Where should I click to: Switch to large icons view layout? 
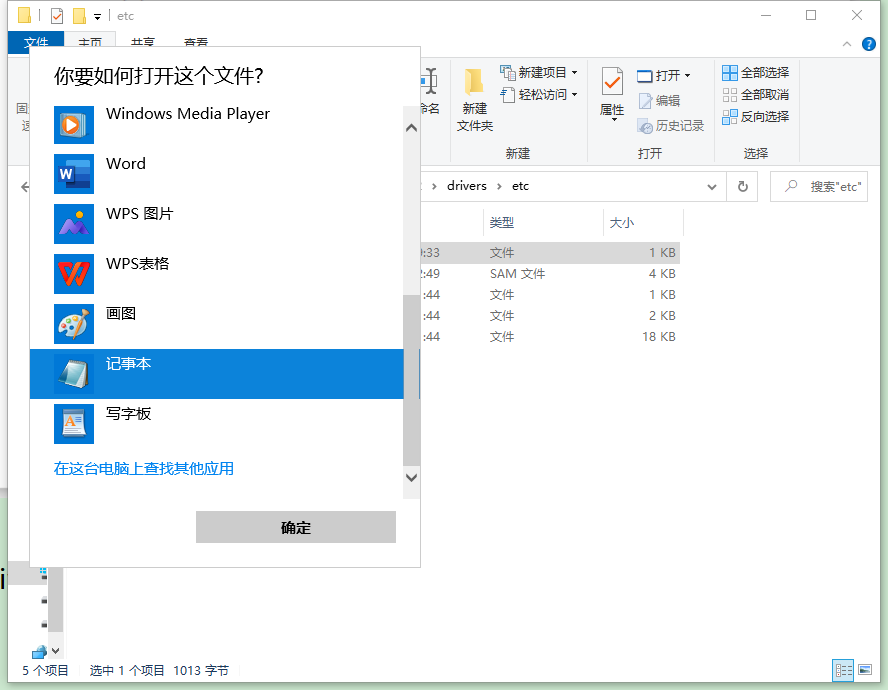(x=865, y=670)
